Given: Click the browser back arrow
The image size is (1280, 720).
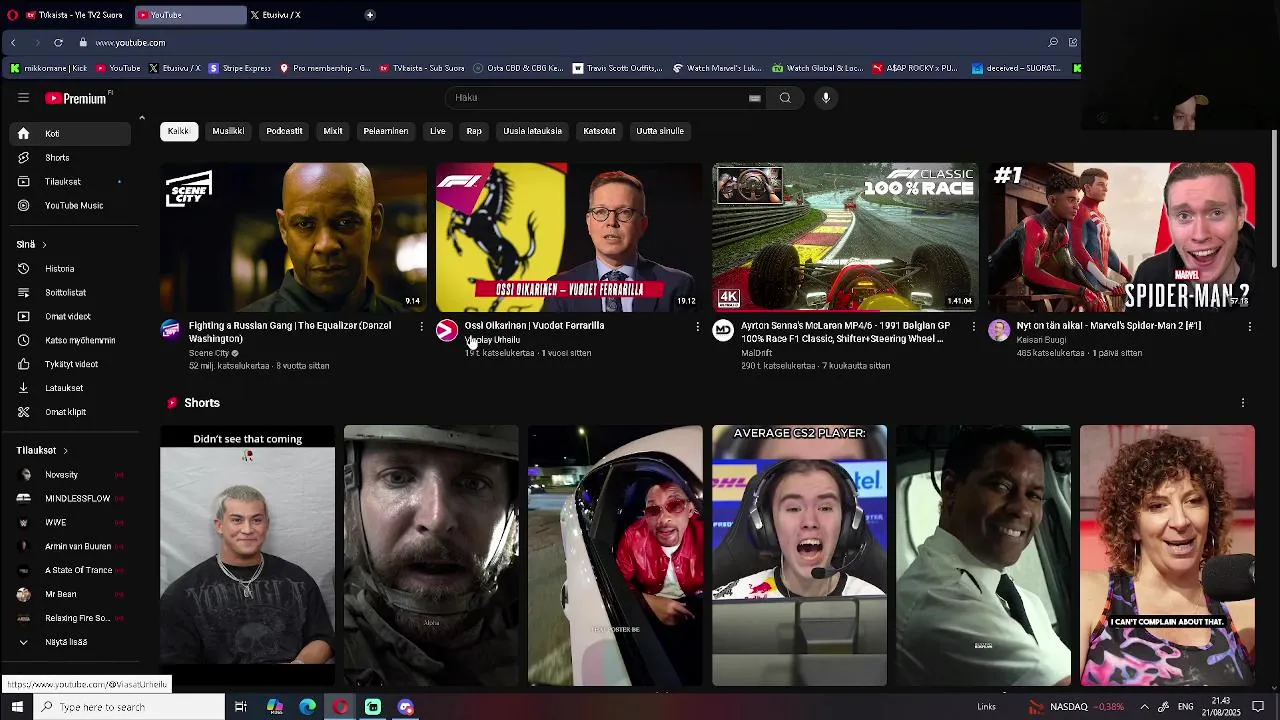Looking at the screenshot, I should click(13, 43).
